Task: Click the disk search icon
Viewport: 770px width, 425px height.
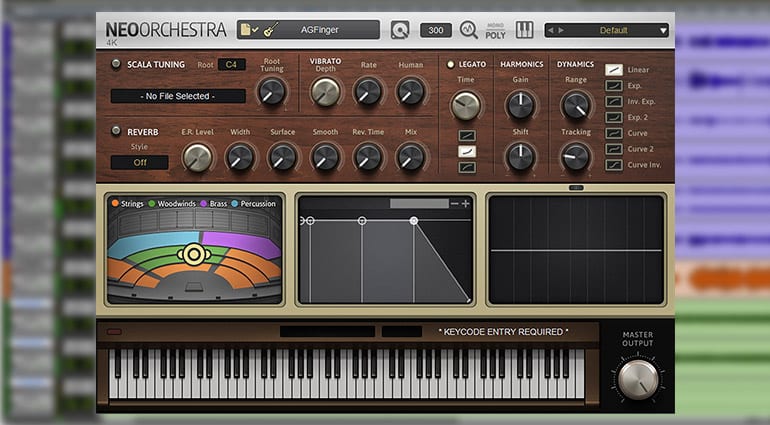Action: pyautogui.click(x=400, y=30)
